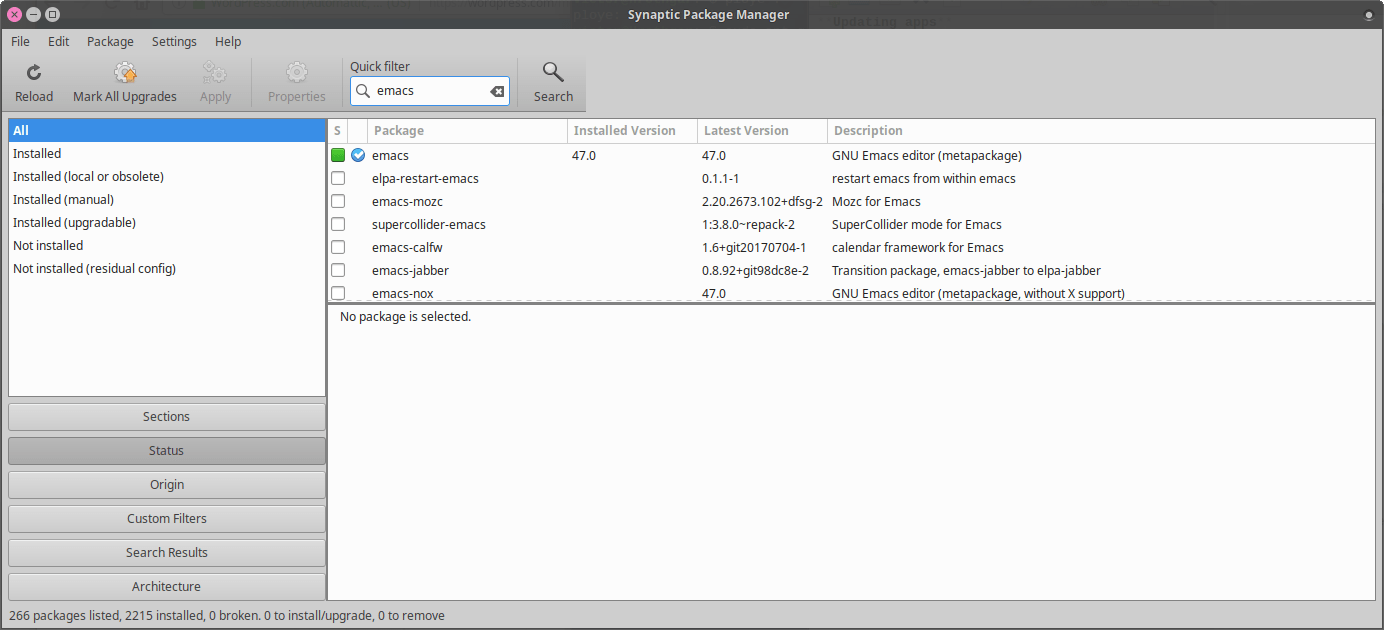This screenshot has height=630, width=1384.
Task: Click the Origin filter button
Action: [x=167, y=485]
